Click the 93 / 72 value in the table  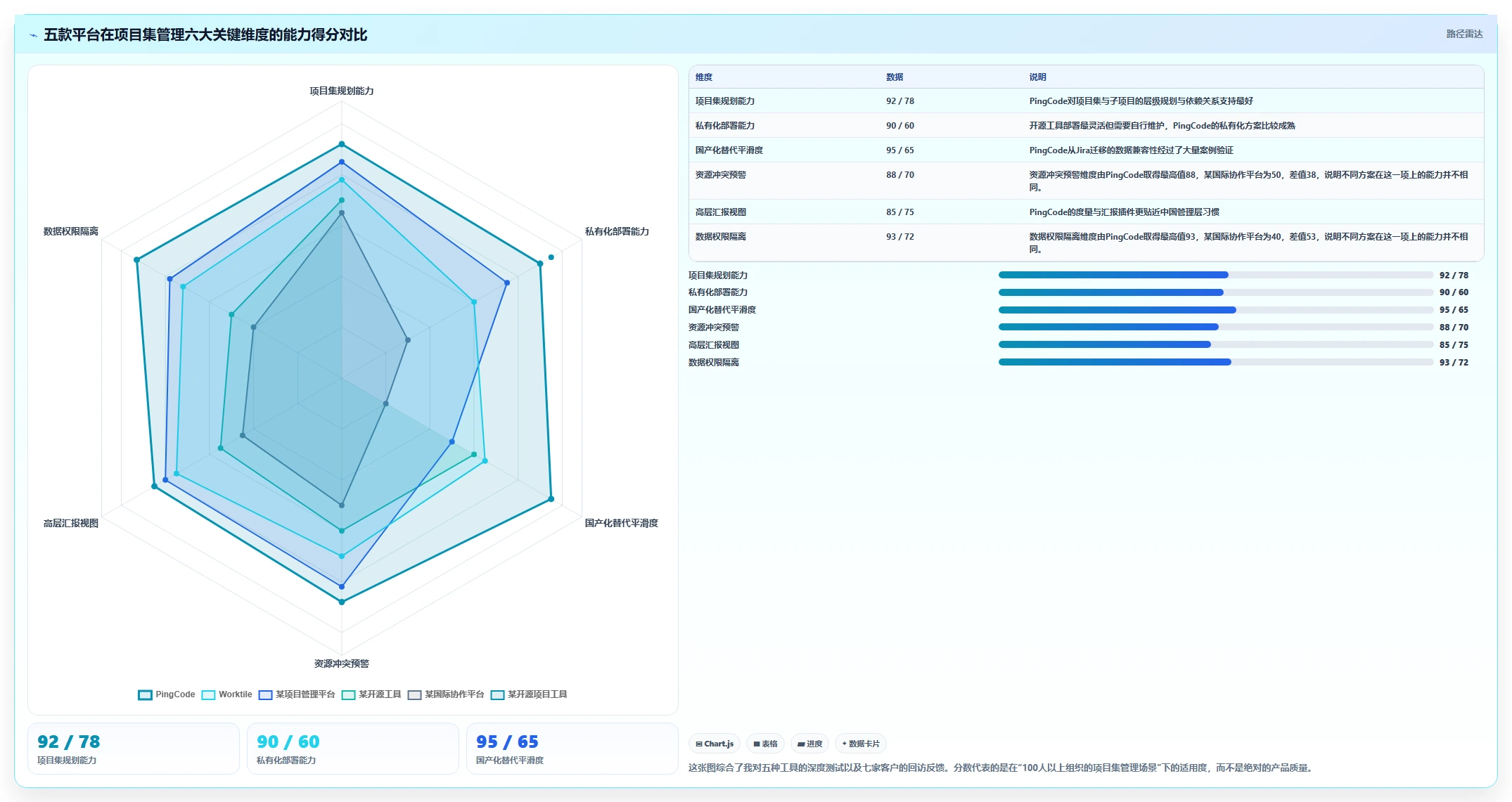(x=900, y=237)
